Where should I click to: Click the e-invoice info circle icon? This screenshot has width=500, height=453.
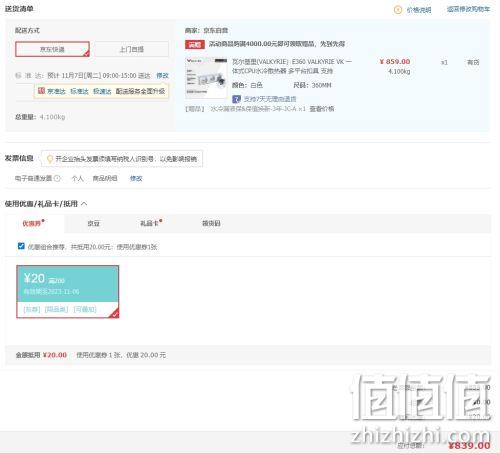57,178
